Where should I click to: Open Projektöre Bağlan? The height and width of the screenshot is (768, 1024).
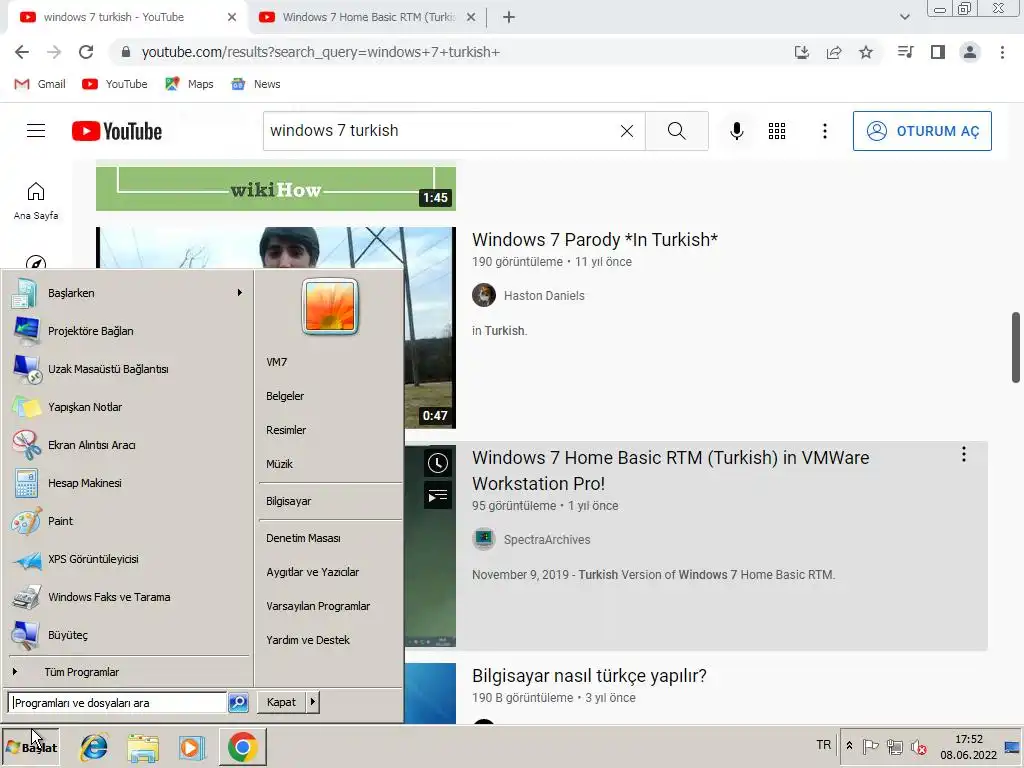coord(129,331)
